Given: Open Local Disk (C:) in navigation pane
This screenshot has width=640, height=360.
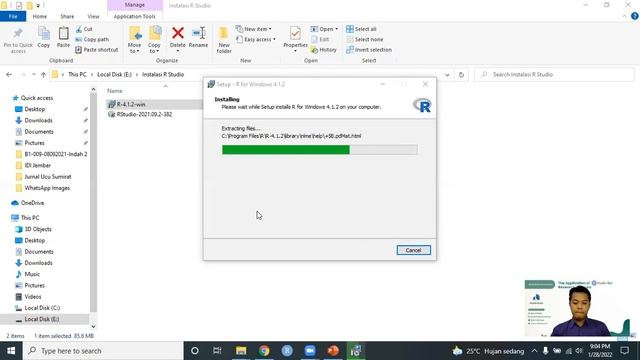Looking at the screenshot, I should click(x=42, y=308).
